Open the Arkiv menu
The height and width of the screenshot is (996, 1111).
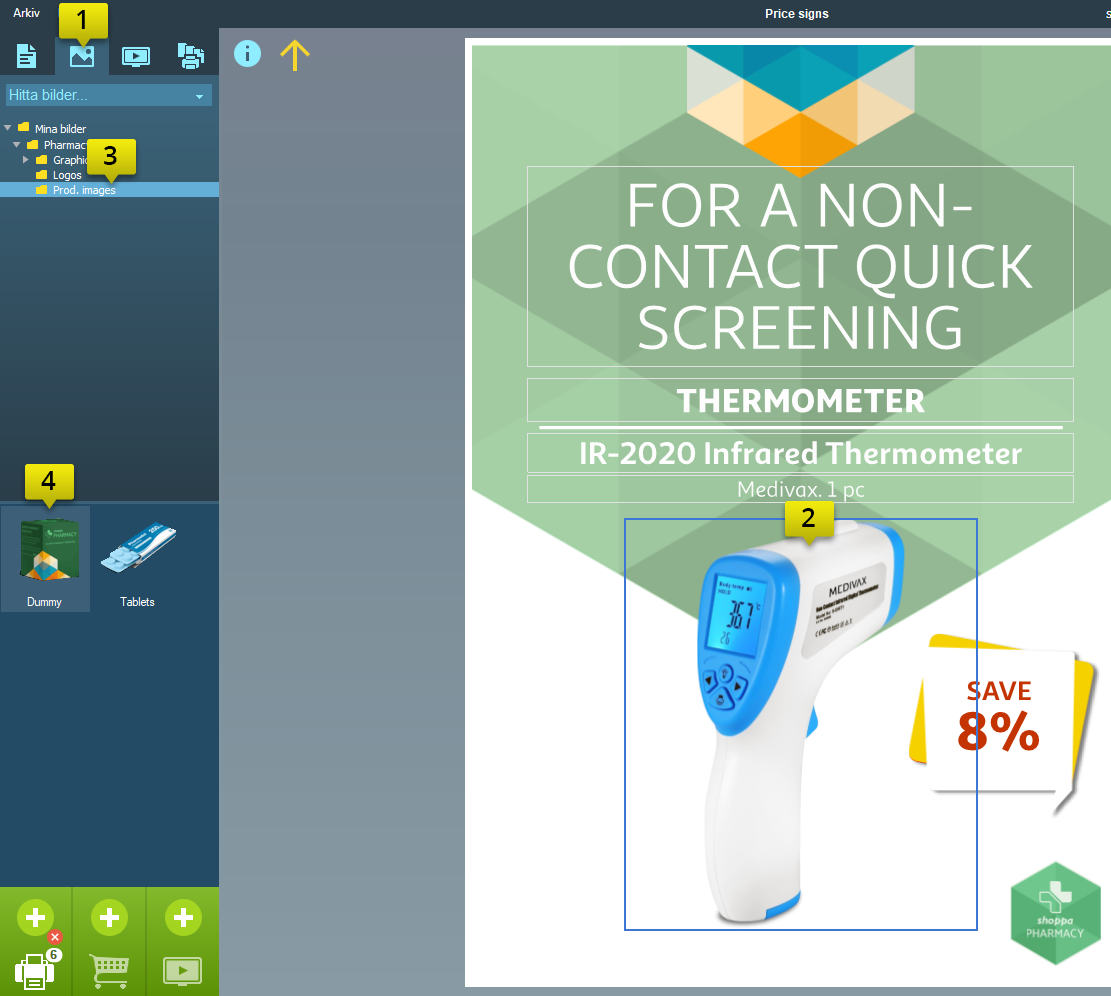(27, 13)
